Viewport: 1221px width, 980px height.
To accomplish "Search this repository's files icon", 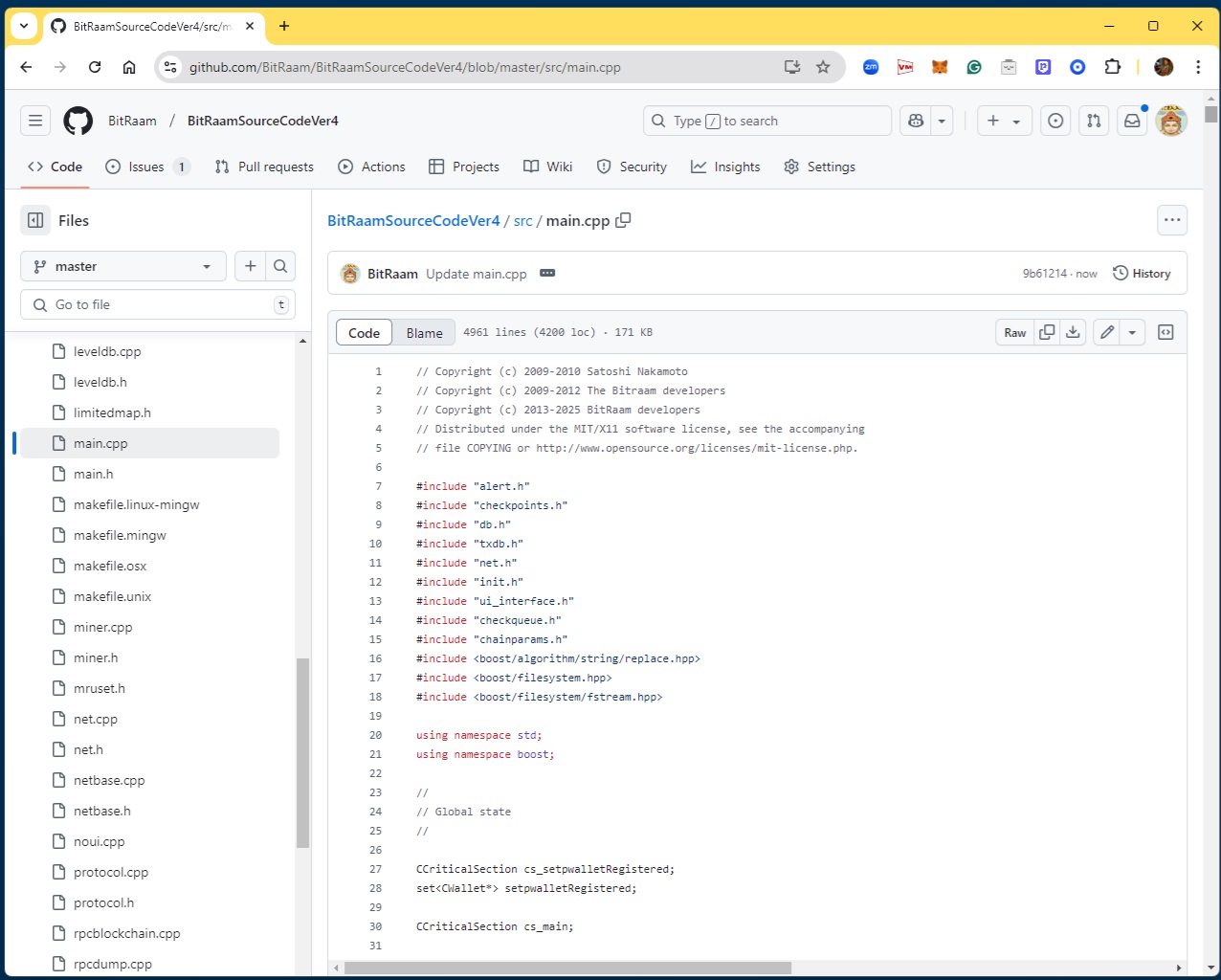I will 280,266.
